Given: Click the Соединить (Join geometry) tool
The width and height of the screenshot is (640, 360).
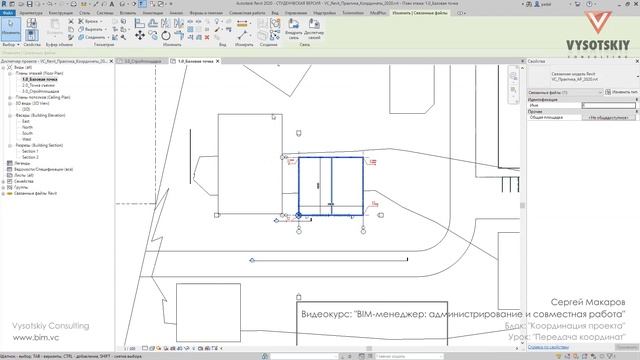Looking at the screenshot, I should point(93,37).
